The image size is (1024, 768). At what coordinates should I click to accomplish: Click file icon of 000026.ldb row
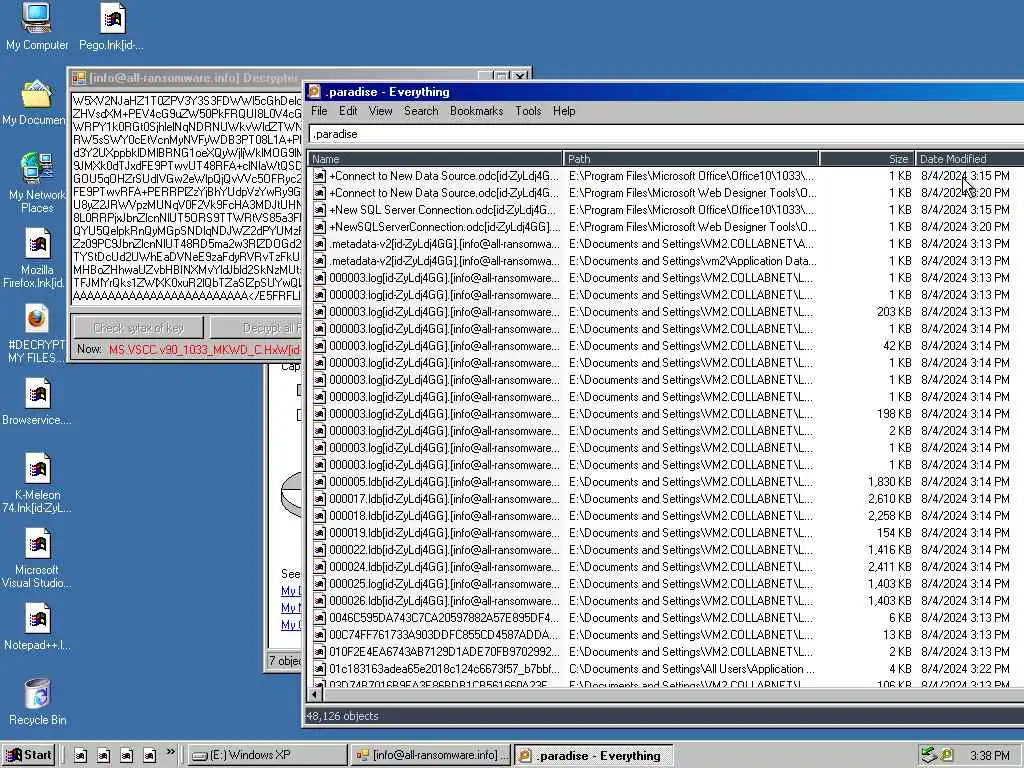(x=319, y=601)
